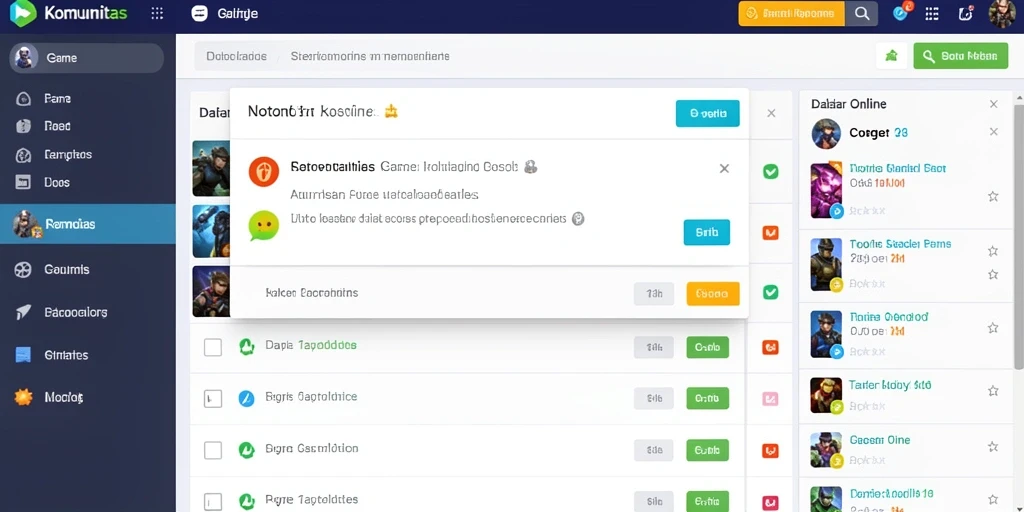Viewport: 1024px width, 512px height.
Task: Click the blue icon before Bgris Gaptoldrice
Action: coord(246,398)
